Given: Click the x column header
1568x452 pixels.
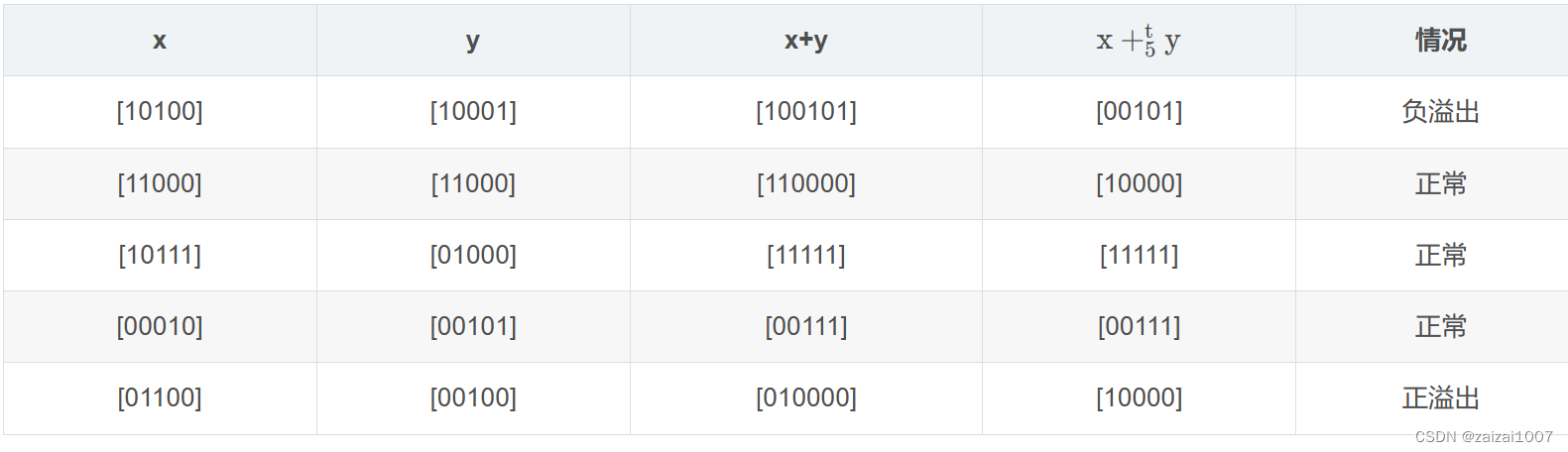Looking at the screenshot, I should 160,41.
